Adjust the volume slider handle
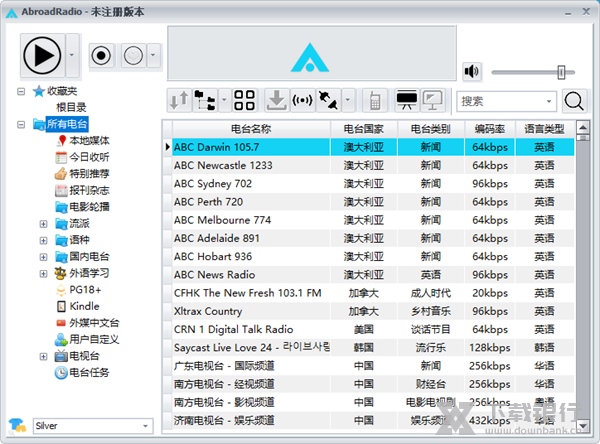This screenshot has height=444, width=600. (x=561, y=72)
